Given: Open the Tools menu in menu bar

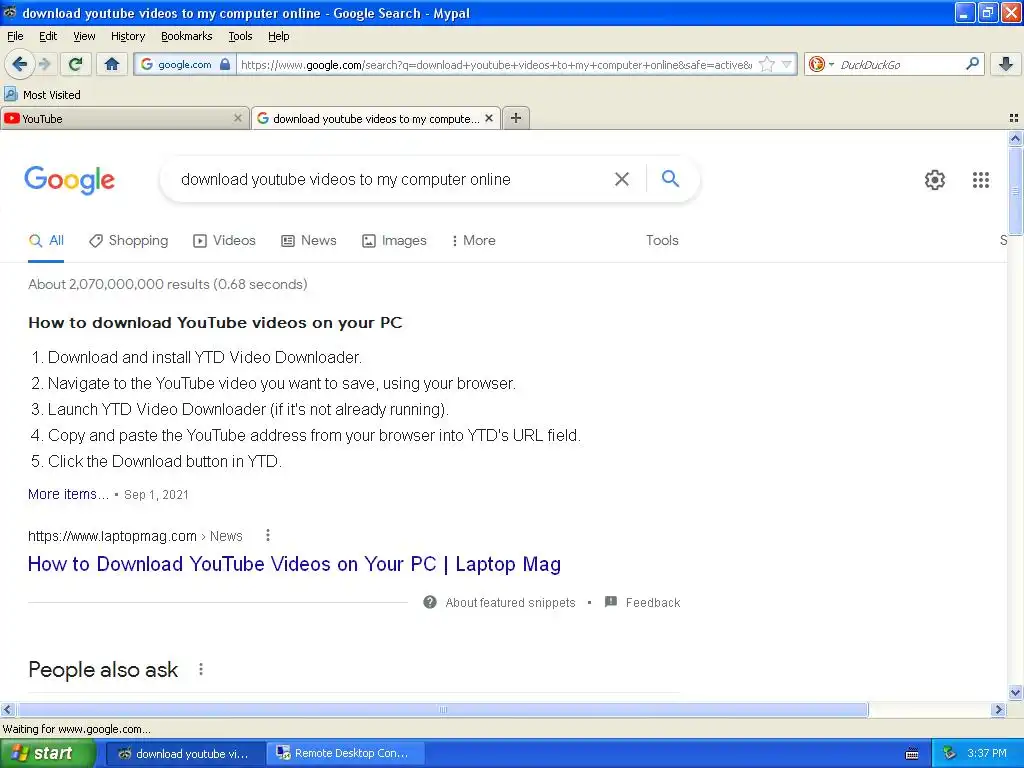Looking at the screenshot, I should coord(240,36).
